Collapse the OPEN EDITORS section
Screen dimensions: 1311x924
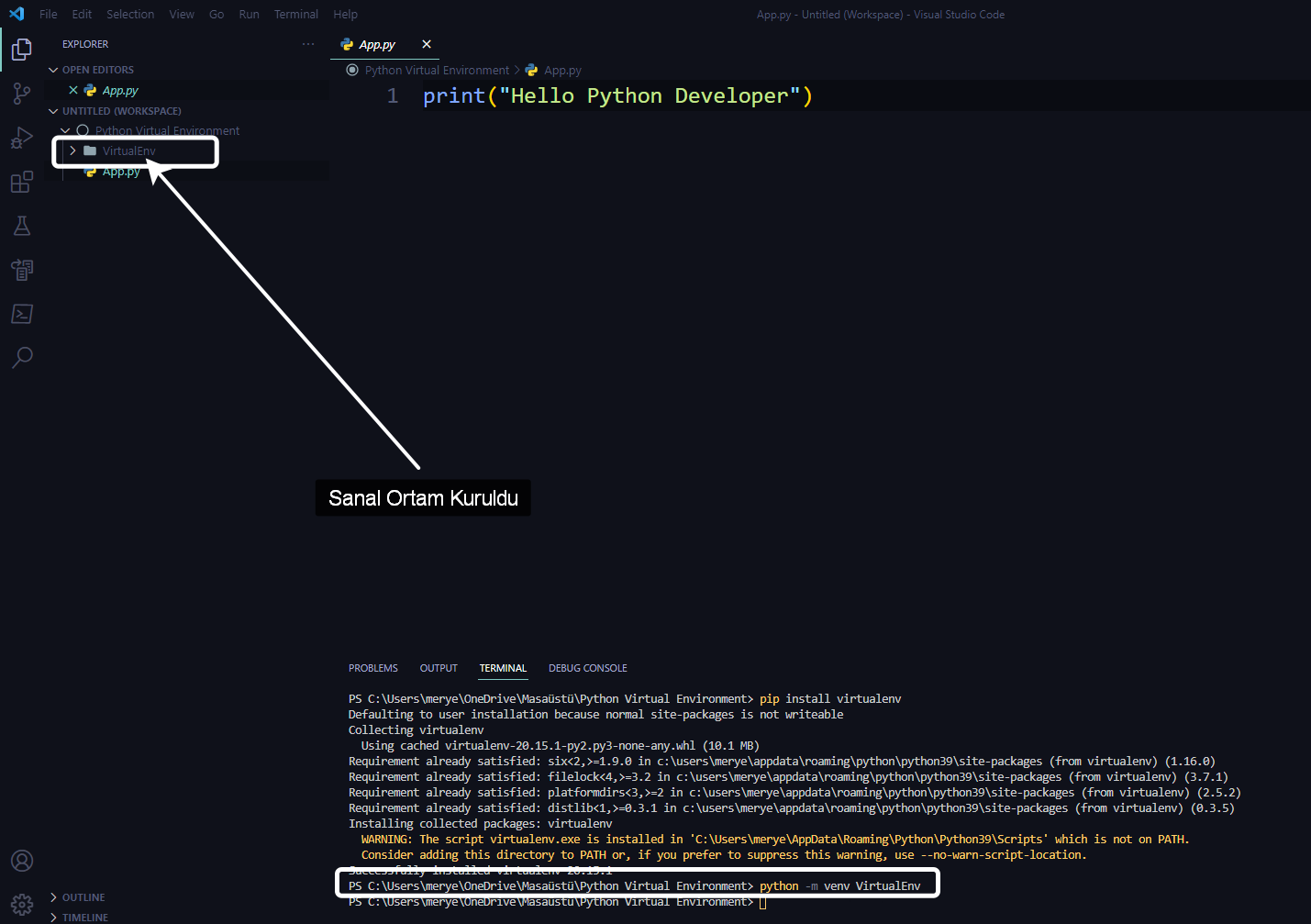53,69
